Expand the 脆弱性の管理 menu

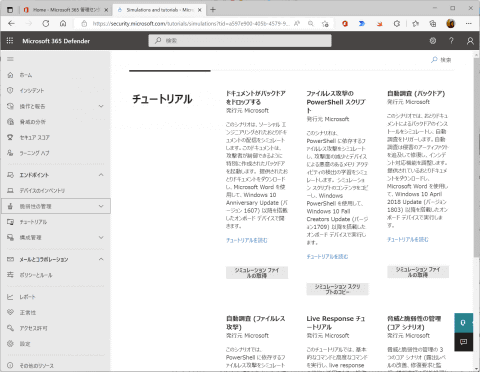[x=101, y=206]
